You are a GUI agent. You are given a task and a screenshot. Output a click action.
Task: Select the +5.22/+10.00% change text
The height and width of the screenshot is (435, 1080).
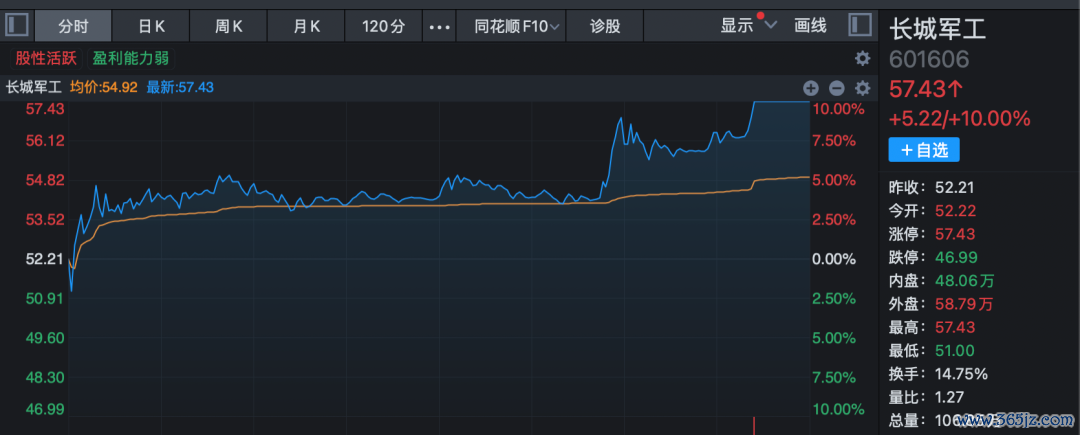[959, 119]
